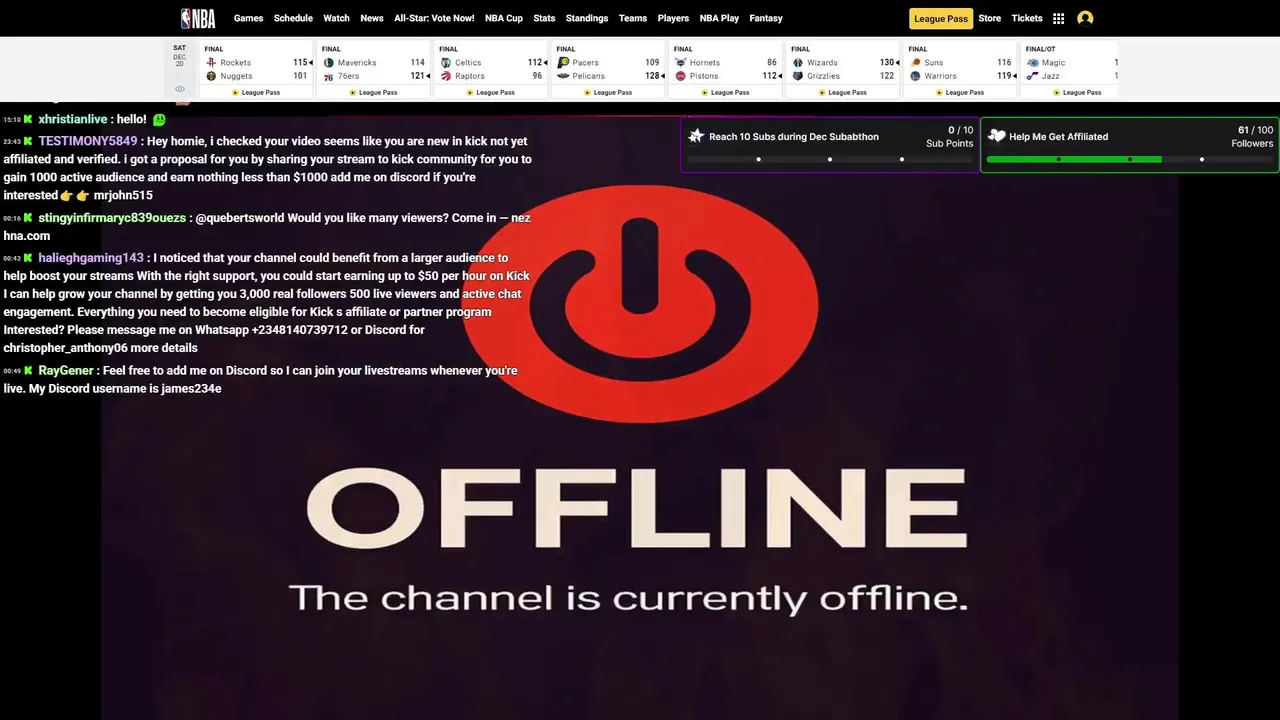This screenshot has height=720, width=1280.
Task: Click the heart icon beside Help Me Get Affiliated
Action: (996, 136)
